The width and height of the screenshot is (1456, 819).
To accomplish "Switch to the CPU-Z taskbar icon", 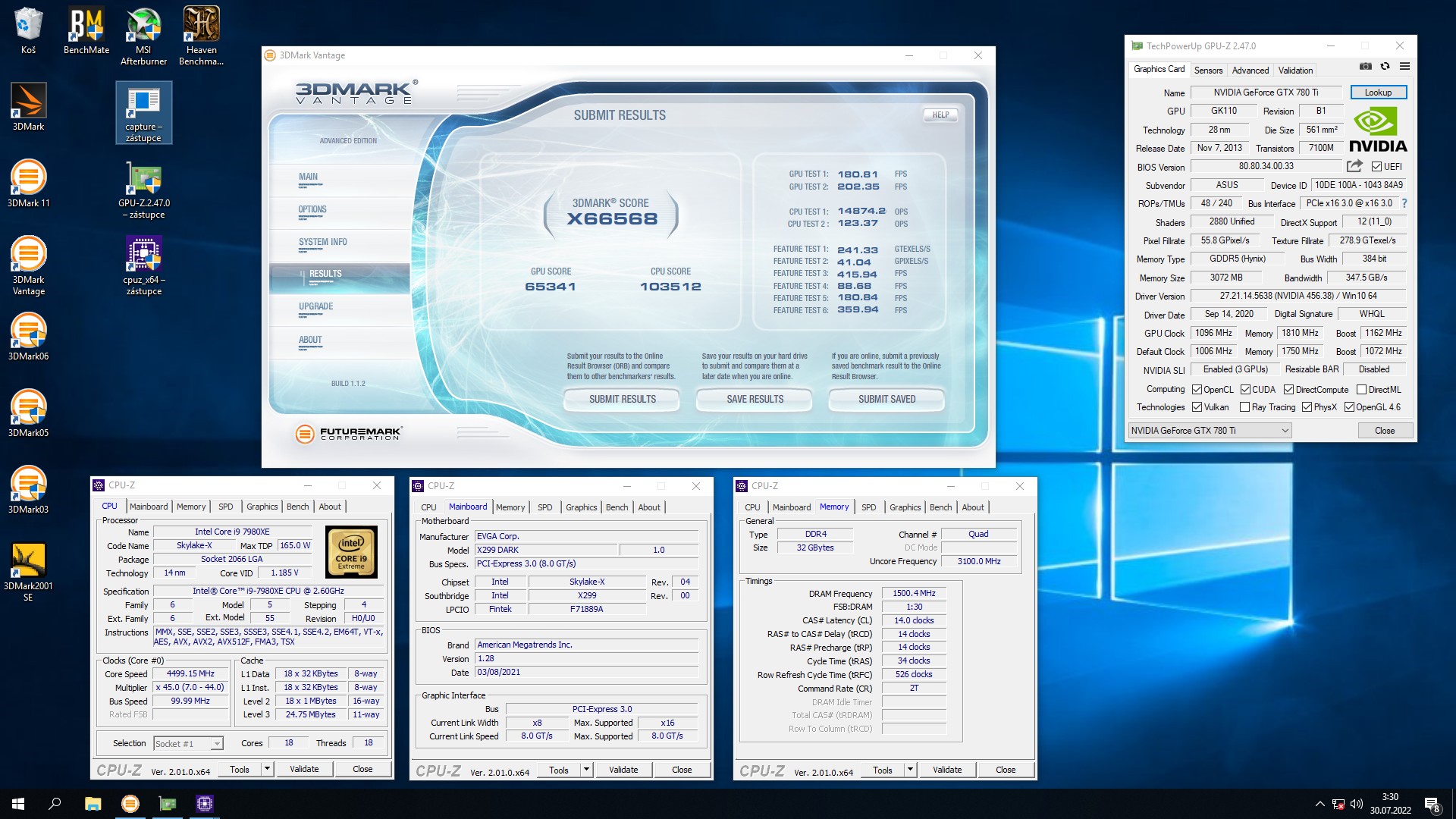I will [205, 804].
